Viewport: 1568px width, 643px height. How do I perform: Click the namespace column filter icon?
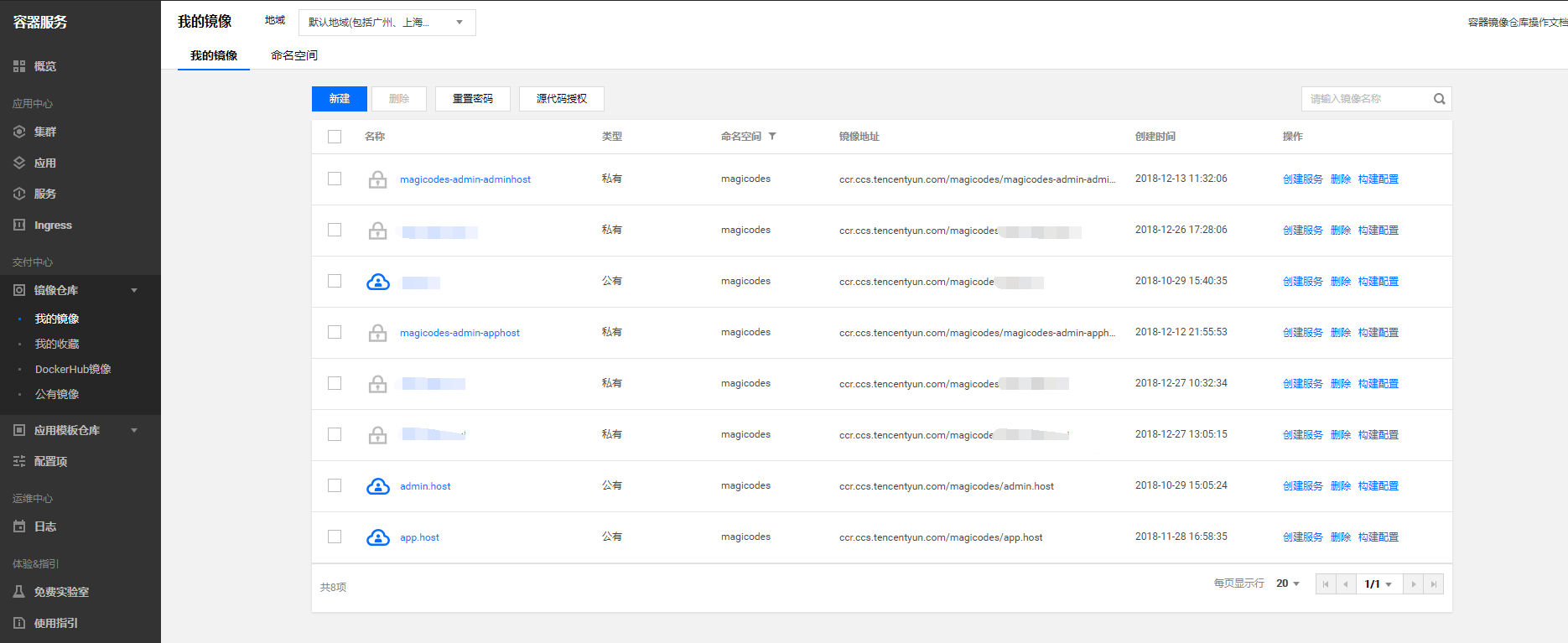pyautogui.click(x=772, y=137)
